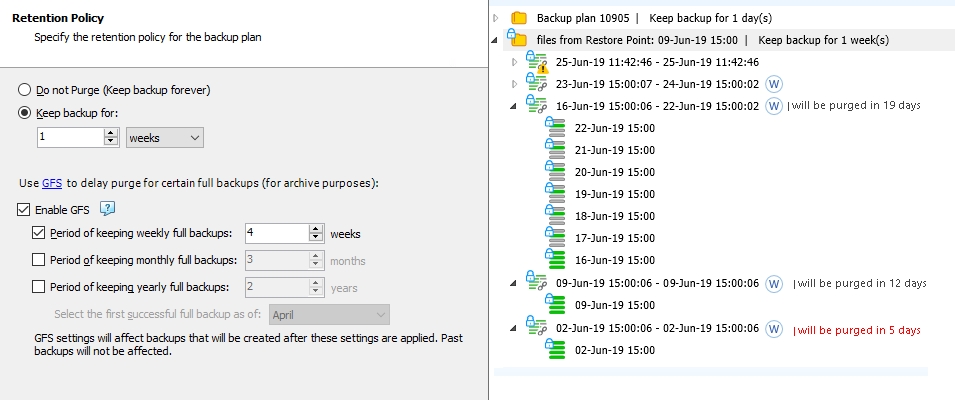Image resolution: width=955 pixels, height=400 pixels.
Task: Click the Keep backup for number field
Action: [70, 138]
